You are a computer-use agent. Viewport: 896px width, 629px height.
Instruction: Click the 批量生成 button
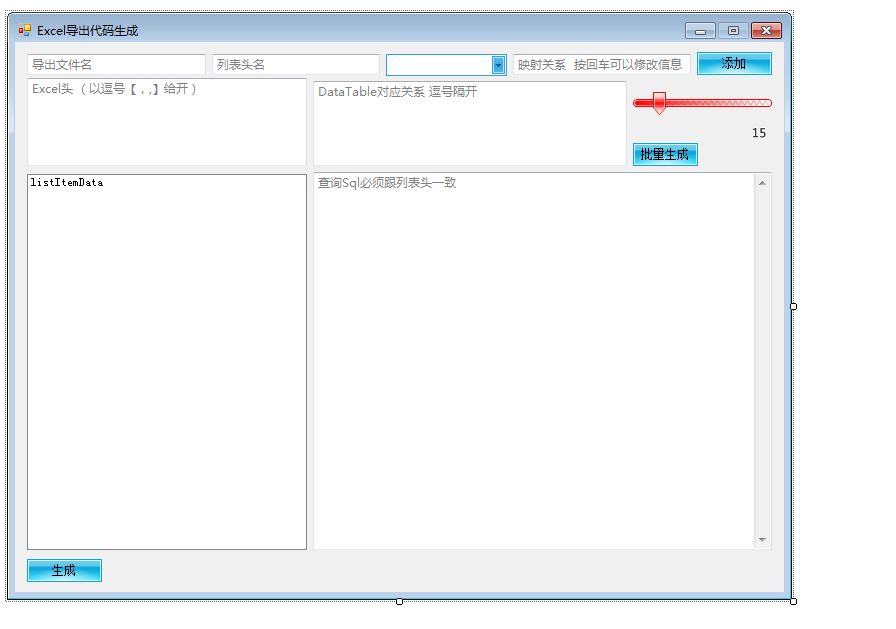point(665,154)
